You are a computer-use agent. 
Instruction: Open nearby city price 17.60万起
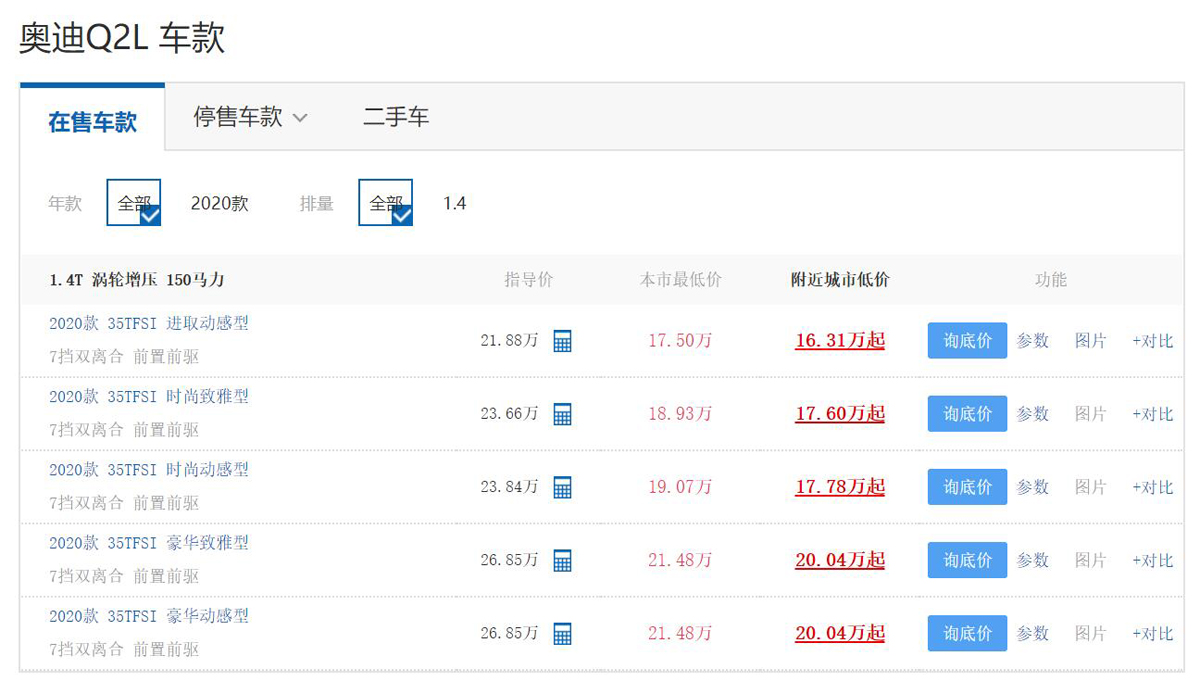(x=840, y=414)
